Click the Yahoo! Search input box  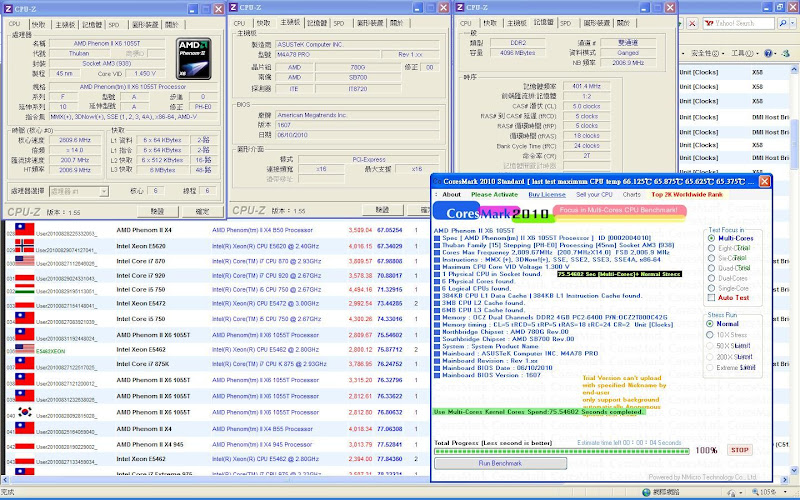738,23
